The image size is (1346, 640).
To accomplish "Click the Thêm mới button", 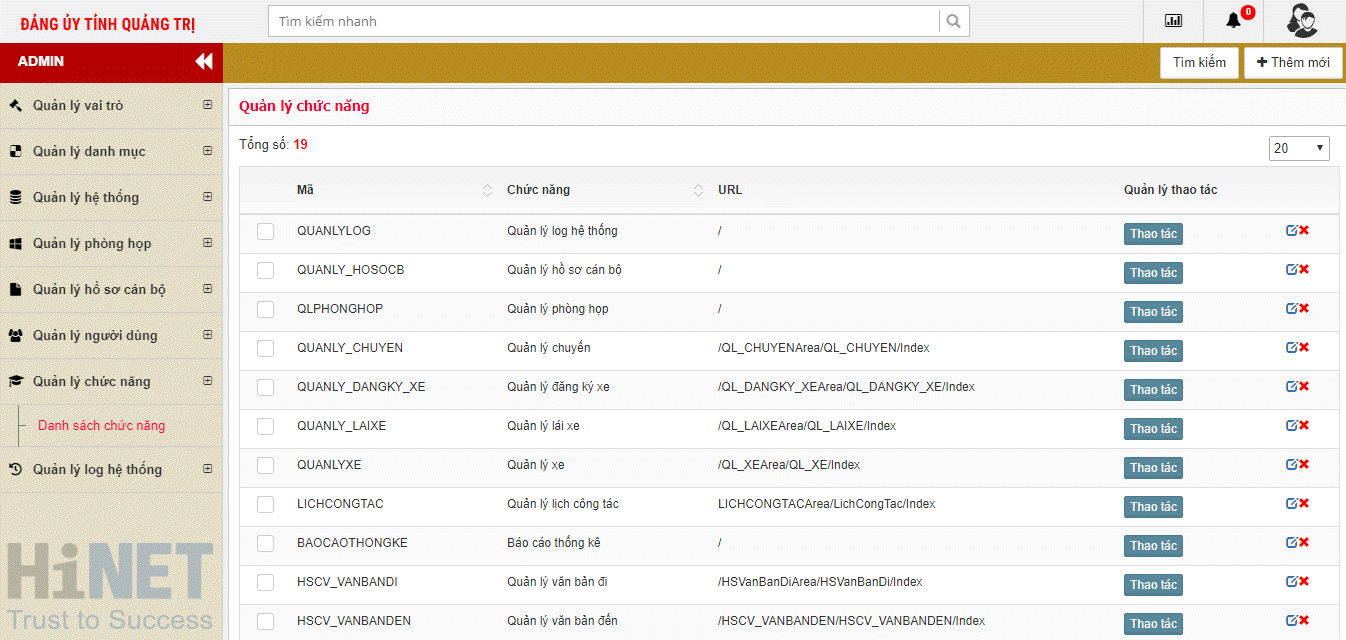I will [1292, 62].
